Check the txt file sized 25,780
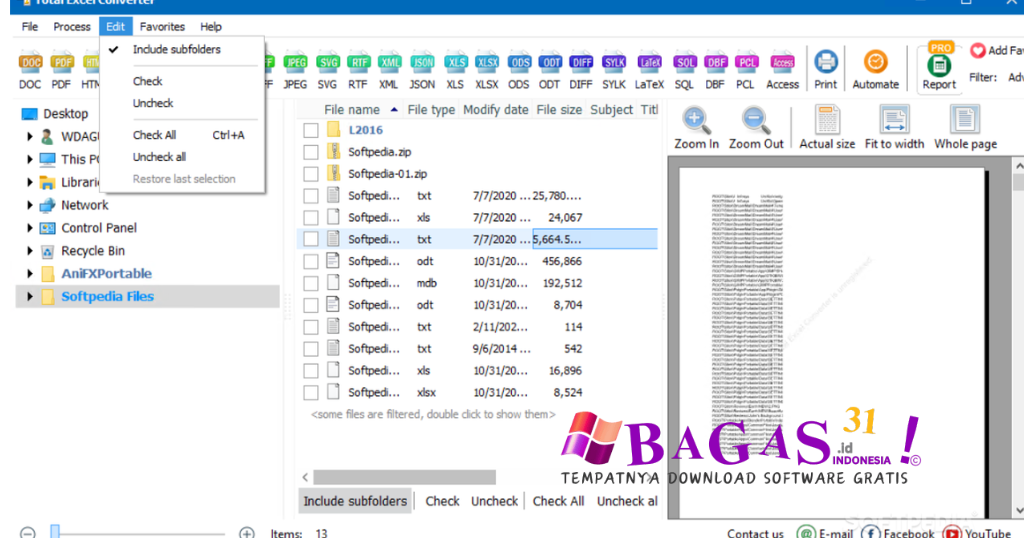This screenshot has height=538, width=1024. 311,196
